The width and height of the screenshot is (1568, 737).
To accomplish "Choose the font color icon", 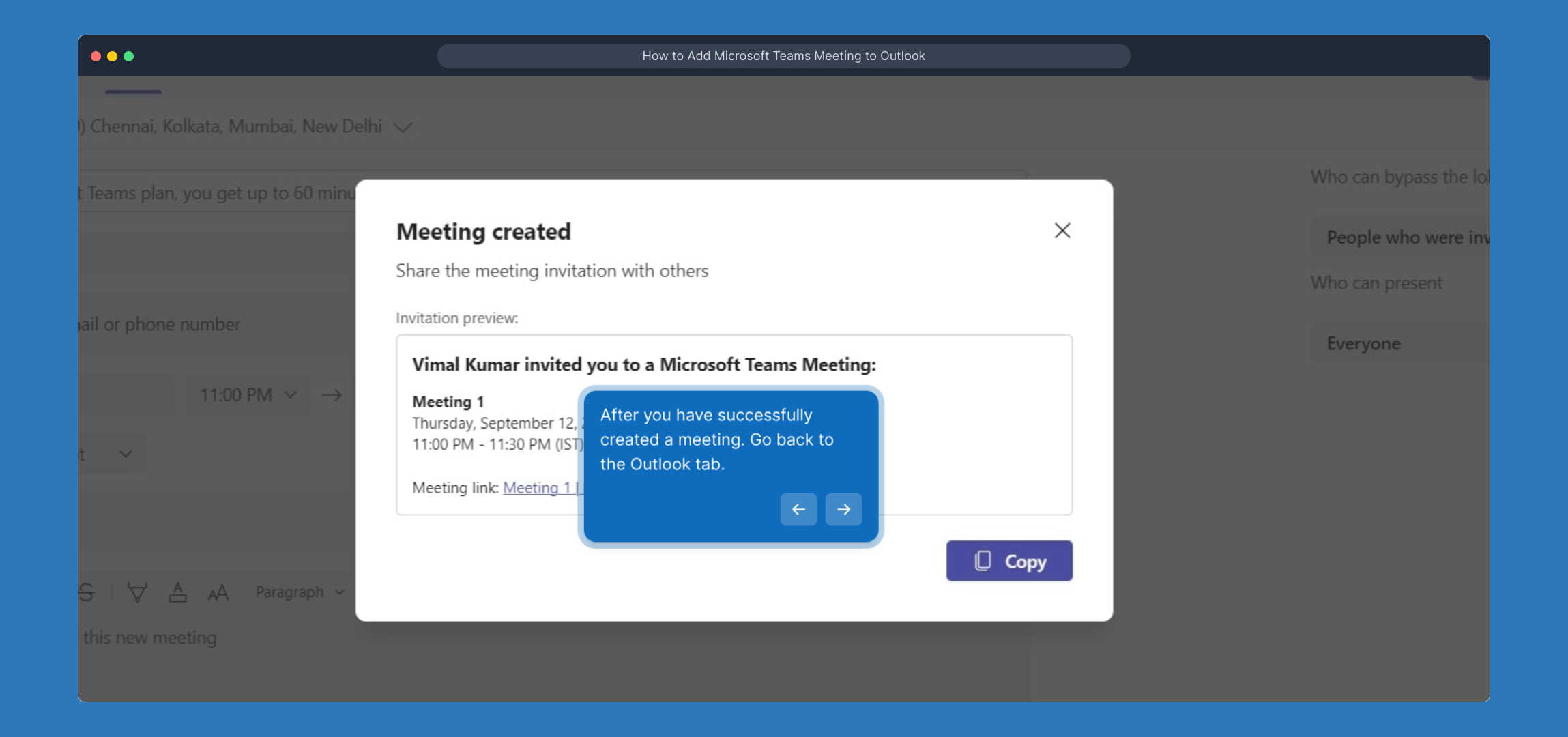I will [x=177, y=592].
